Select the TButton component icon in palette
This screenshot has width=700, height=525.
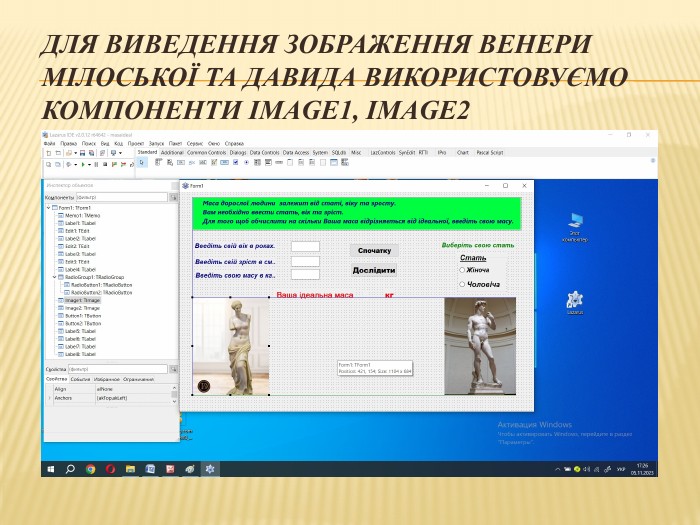pyautogui.click(x=181, y=162)
